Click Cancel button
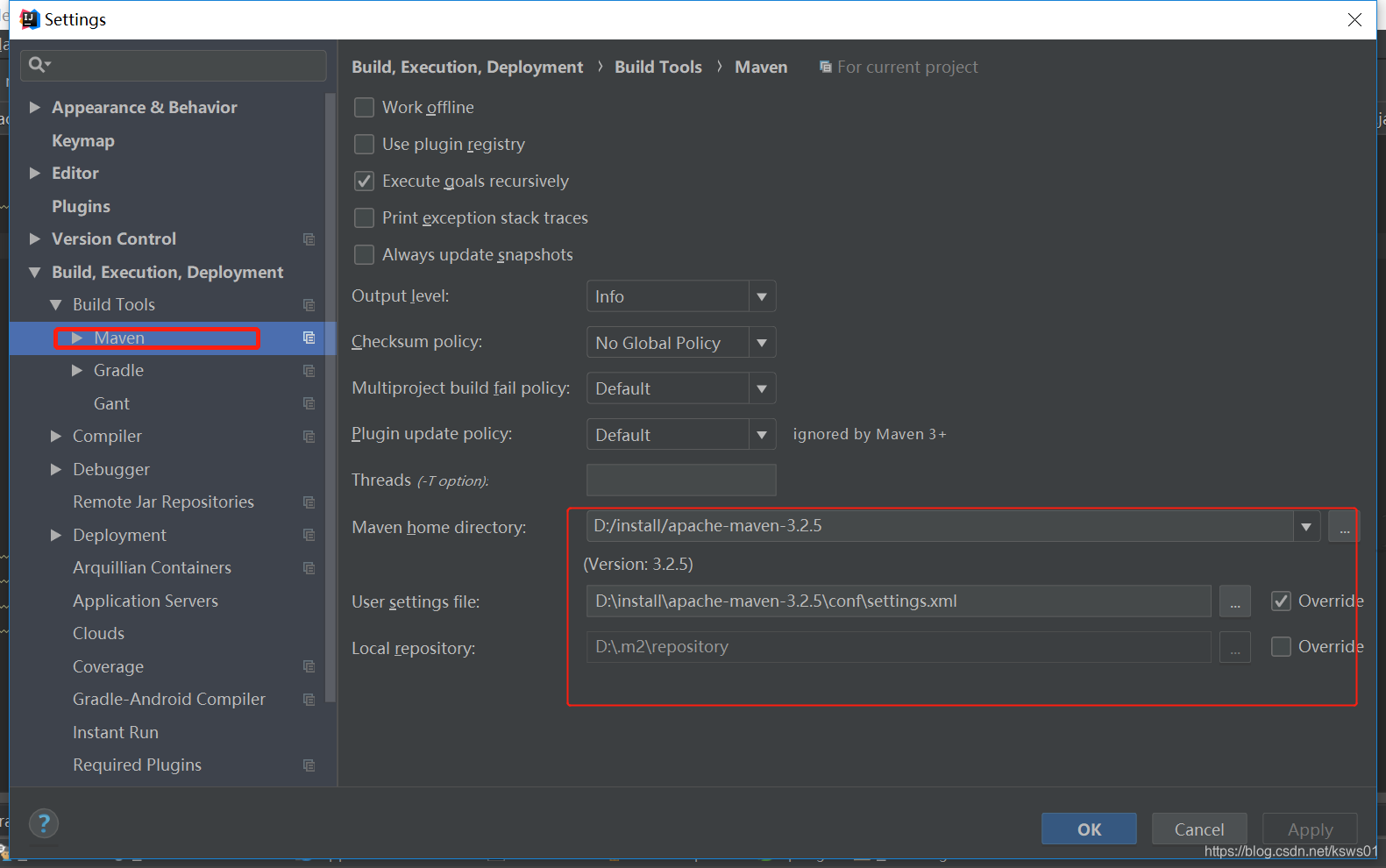1386x868 pixels. point(1199,829)
